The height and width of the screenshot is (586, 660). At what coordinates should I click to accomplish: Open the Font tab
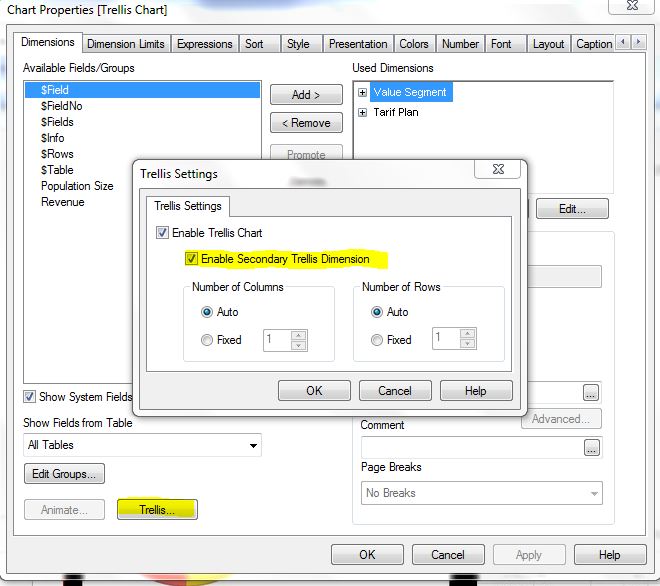tap(501, 44)
